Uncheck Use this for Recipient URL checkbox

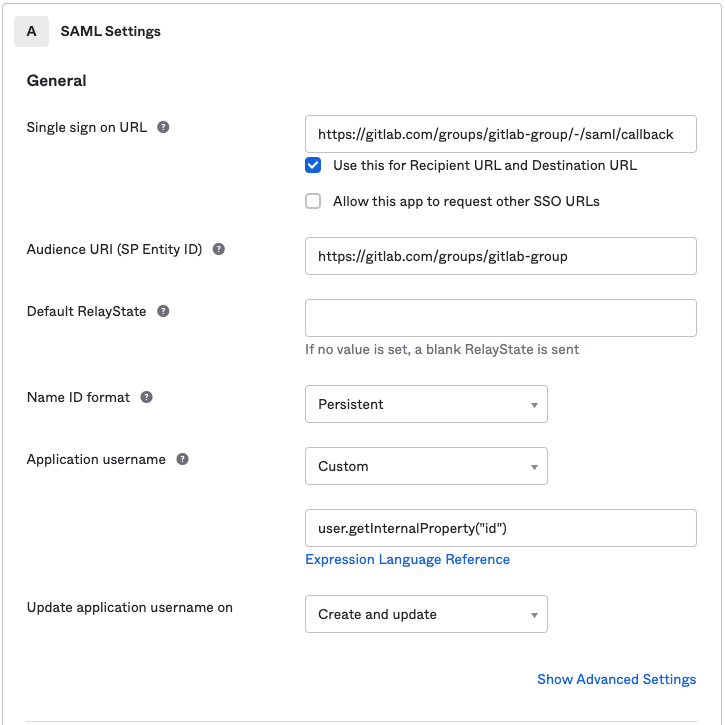pos(314,165)
